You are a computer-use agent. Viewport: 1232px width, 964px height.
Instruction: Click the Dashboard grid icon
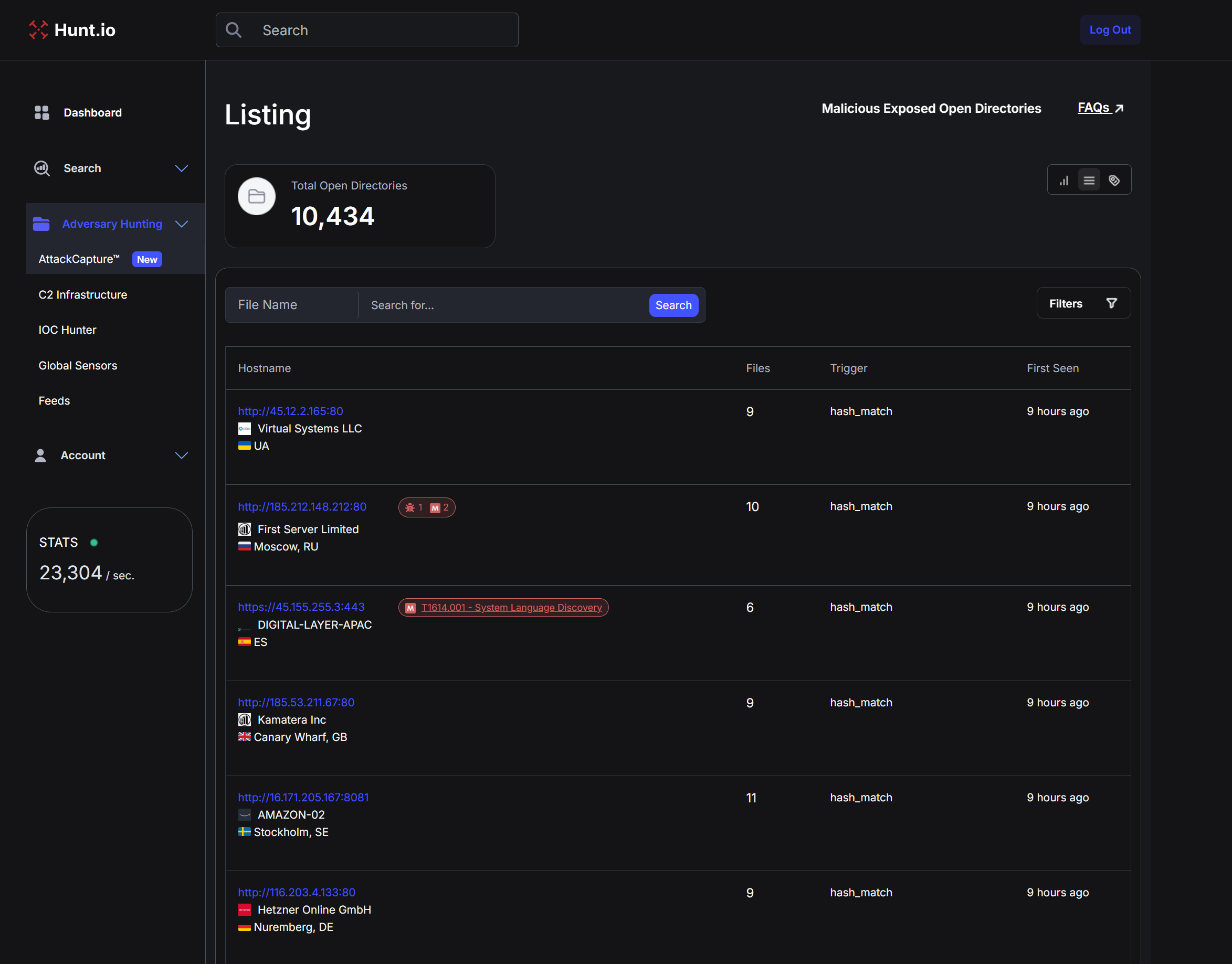click(x=41, y=112)
